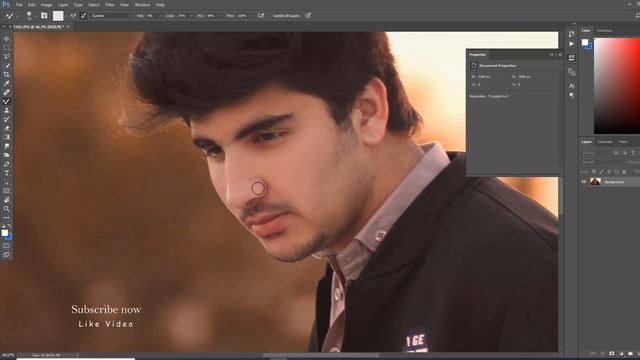Open the tool preset picker dropdown
This screenshot has width=640, height=360.
tap(17, 16)
